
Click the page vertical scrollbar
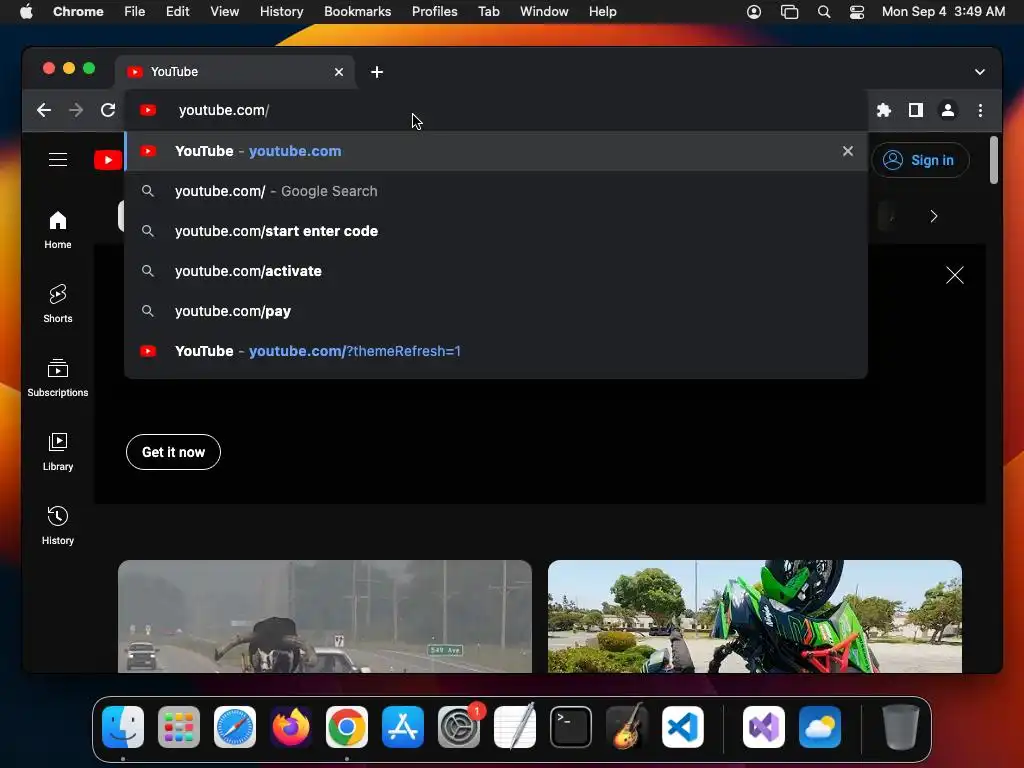click(x=993, y=160)
